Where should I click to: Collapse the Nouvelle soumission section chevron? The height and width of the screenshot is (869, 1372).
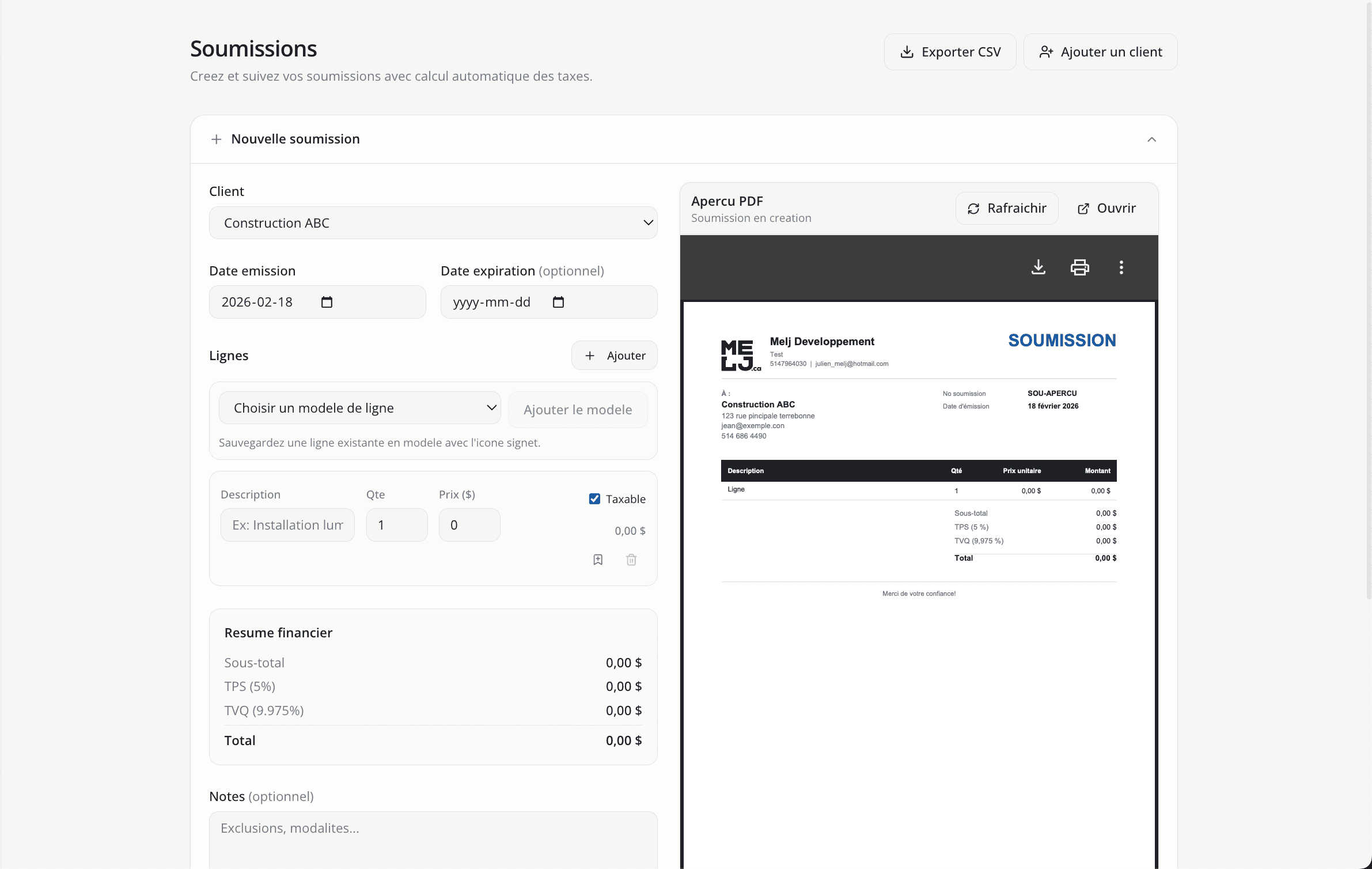1151,139
